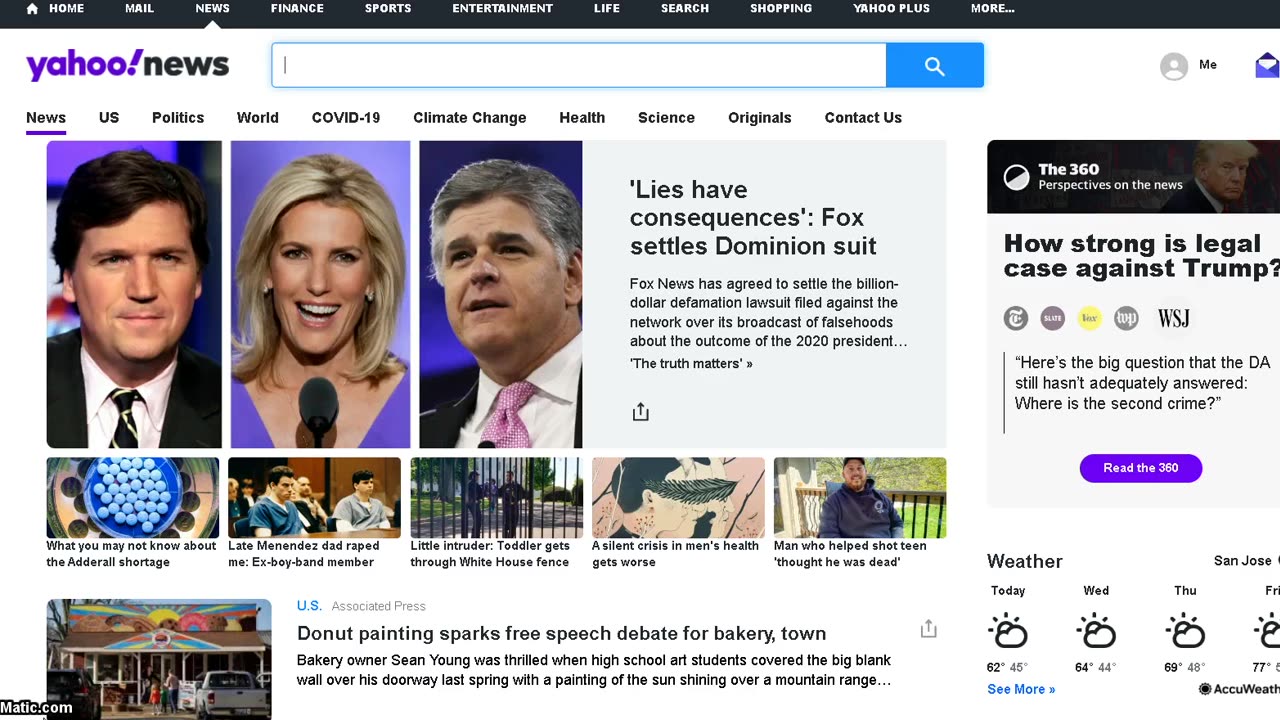Click 'A silent crisis in men's health' caption
This screenshot has height=720, width=1280.
click(x=675, y=554)
